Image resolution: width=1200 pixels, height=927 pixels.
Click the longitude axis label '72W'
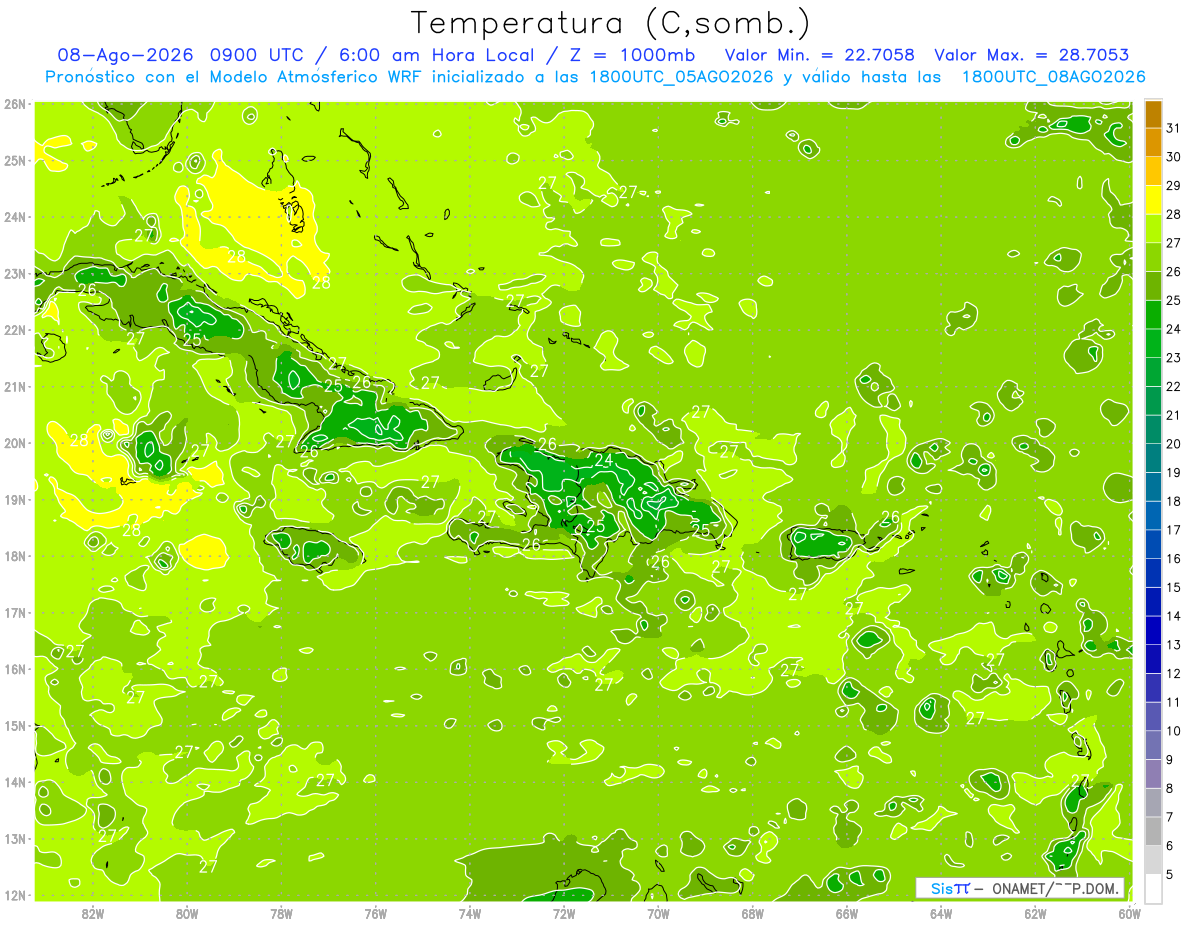[564, 913]
